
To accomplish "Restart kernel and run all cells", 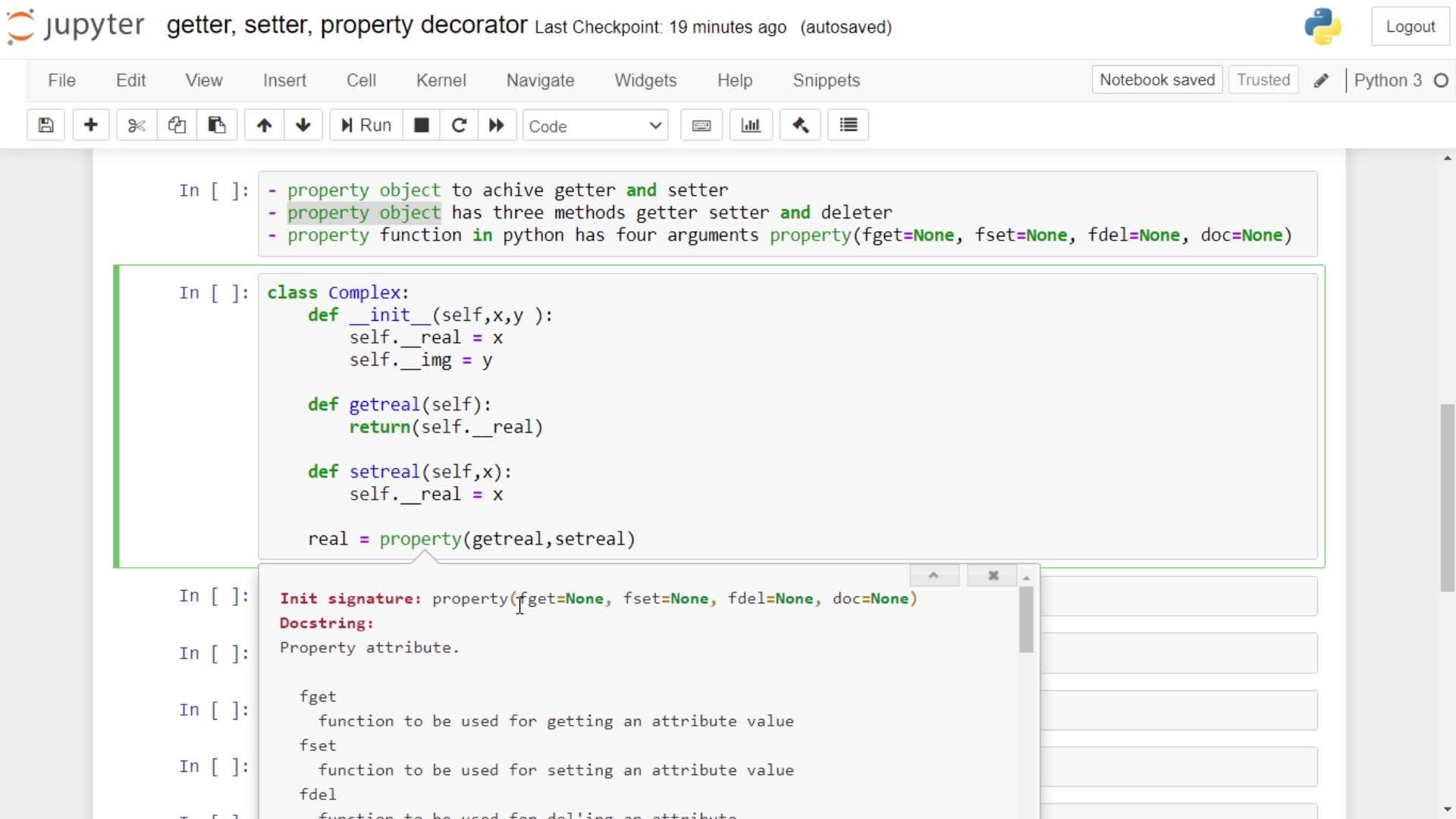I will 497,125.
